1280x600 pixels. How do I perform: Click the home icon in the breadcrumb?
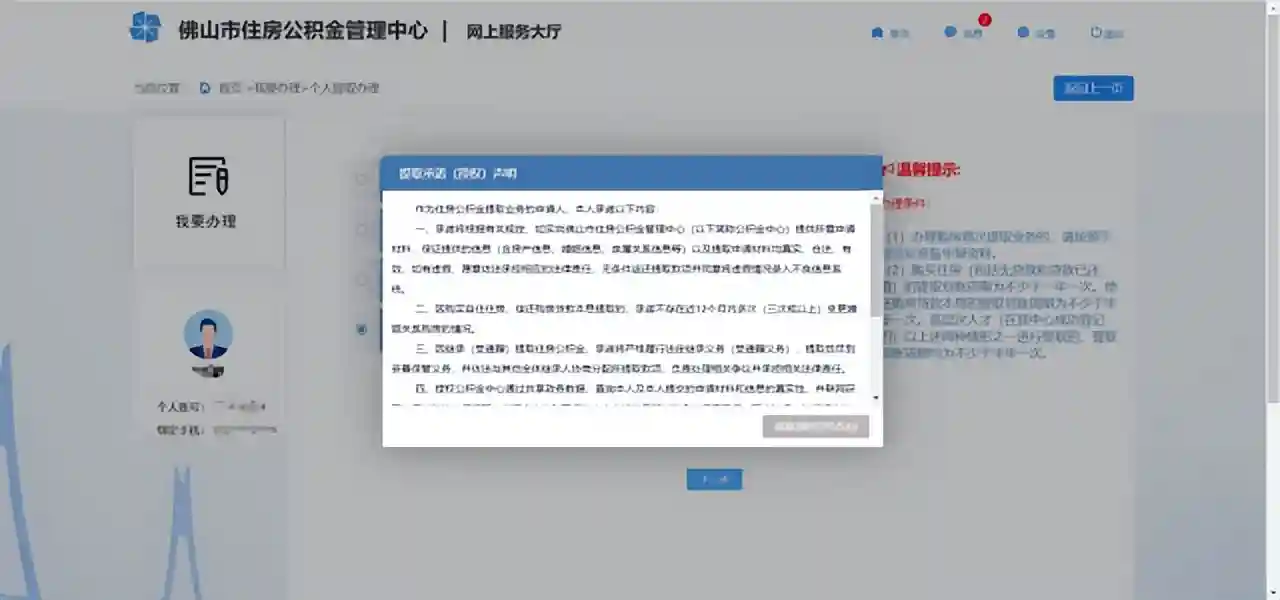pos(205,88)
